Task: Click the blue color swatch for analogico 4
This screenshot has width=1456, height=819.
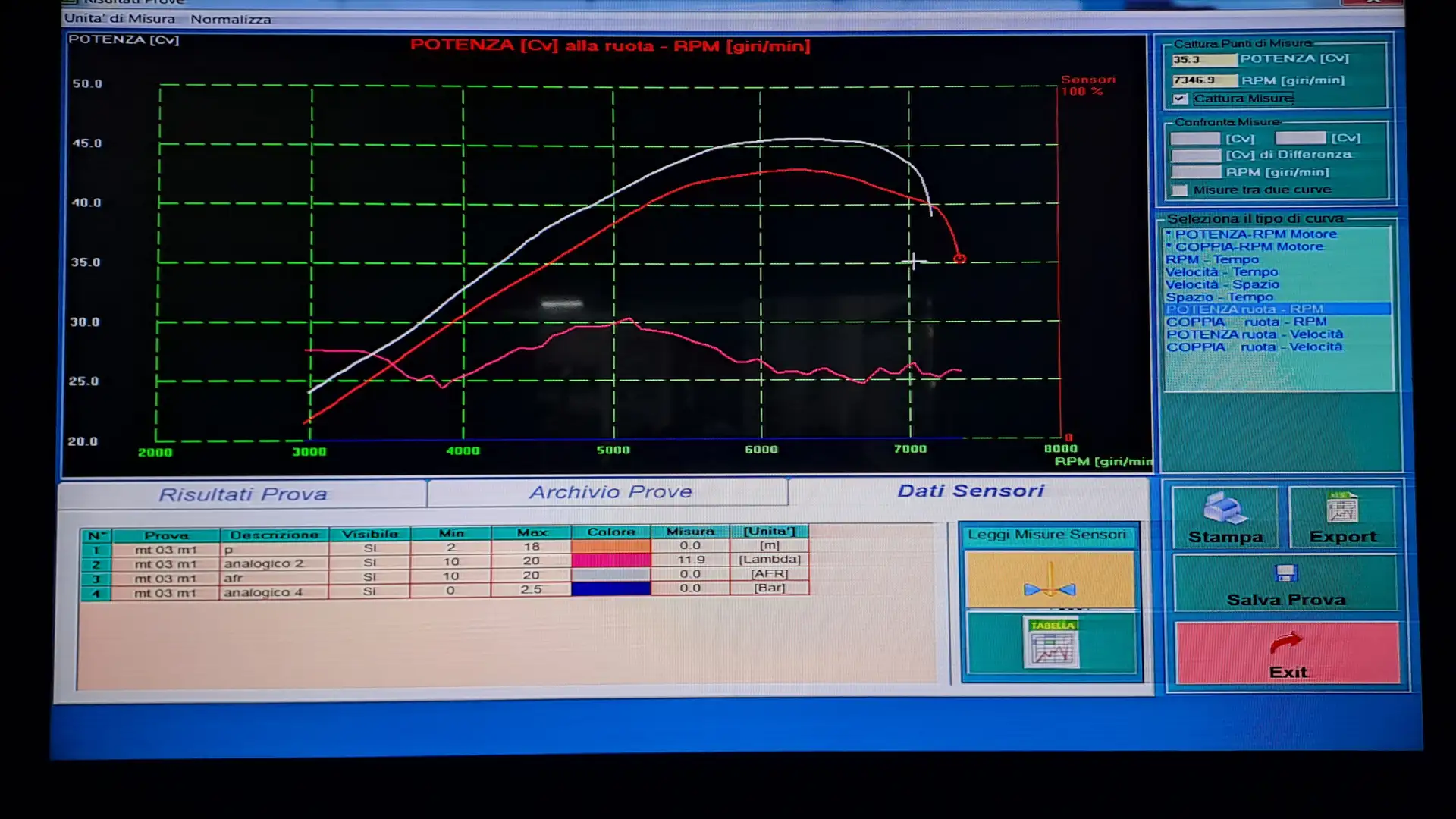Action: coord(610,588)
